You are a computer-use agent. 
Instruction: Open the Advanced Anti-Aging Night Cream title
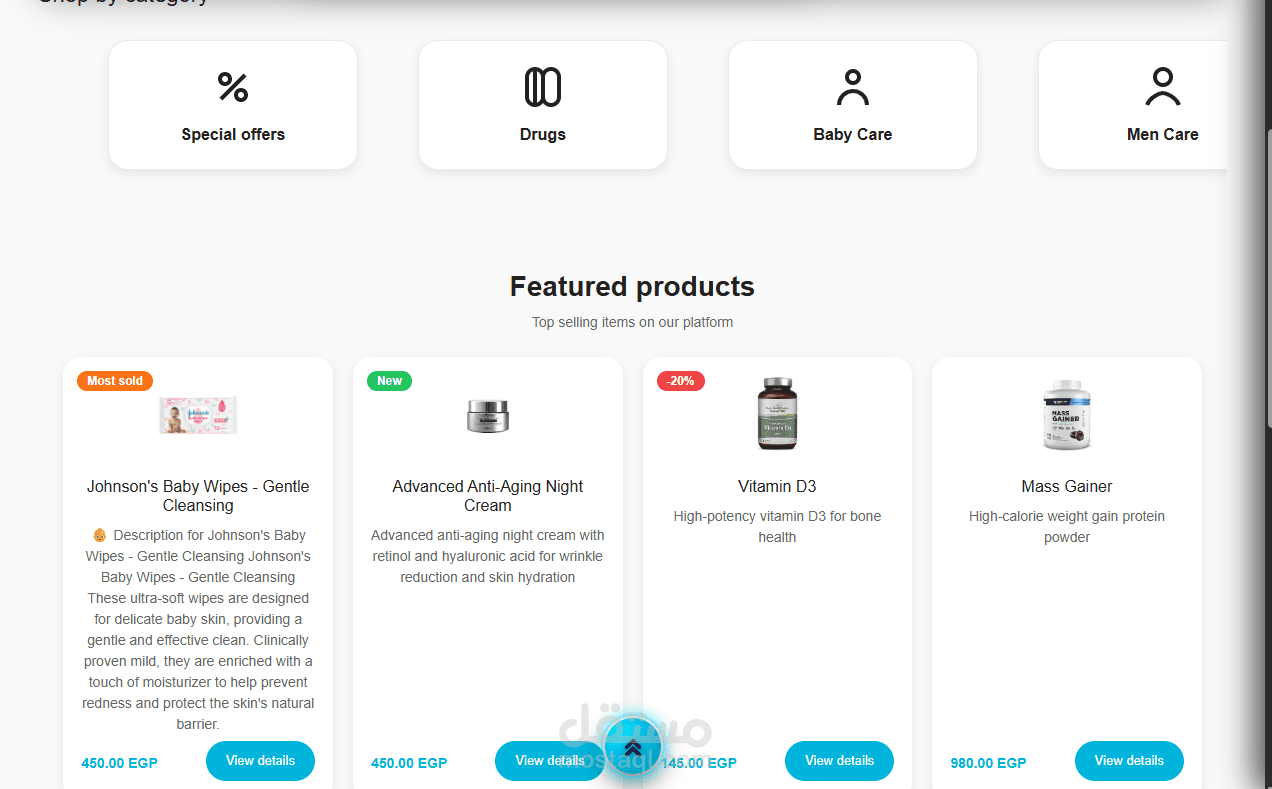[x=488, y=495]
